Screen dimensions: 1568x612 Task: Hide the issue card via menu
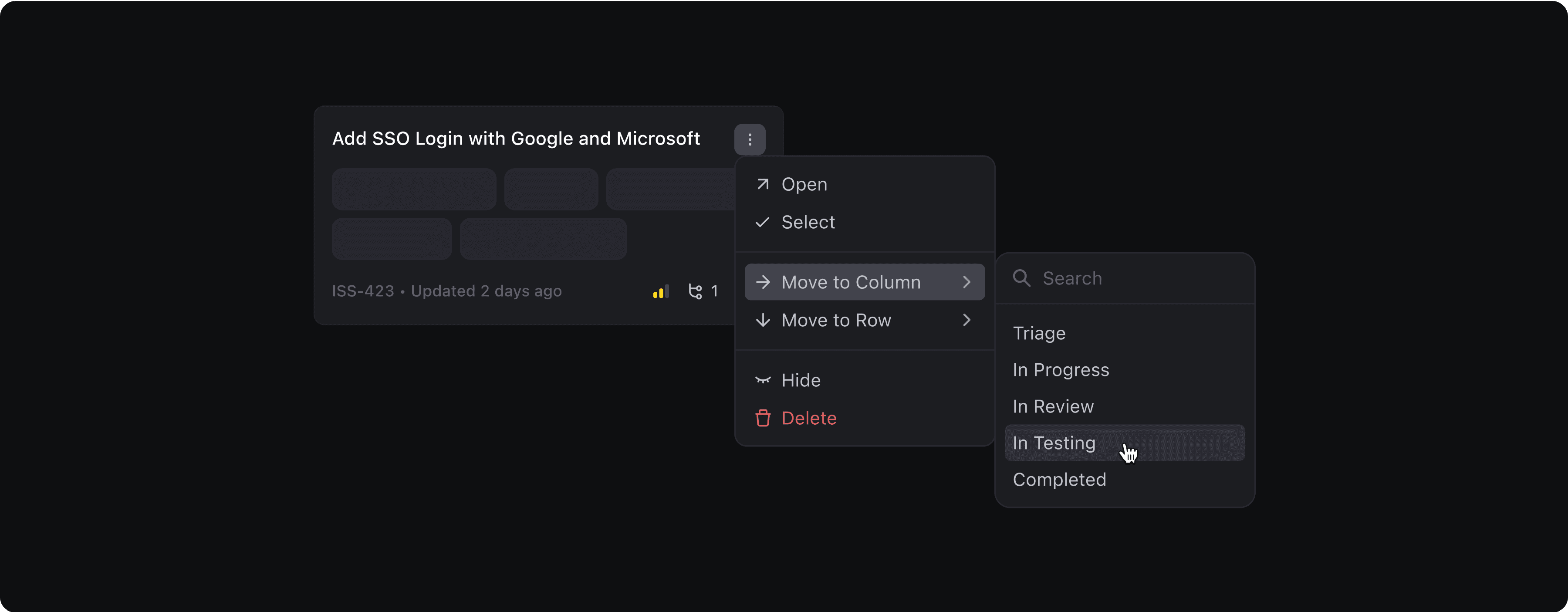pyautogui.click(x=801, y=380)
